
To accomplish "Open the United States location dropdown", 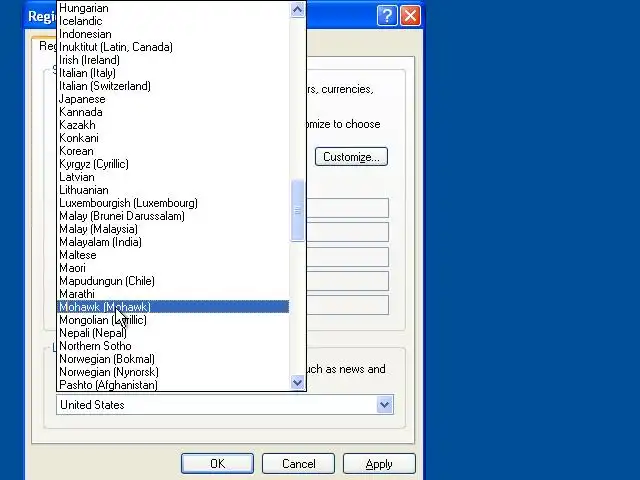I will pos(384,404).
